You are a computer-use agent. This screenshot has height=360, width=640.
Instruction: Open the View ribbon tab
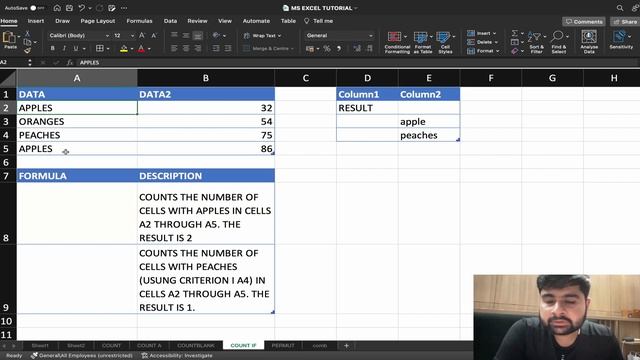[x=225, y=21]
